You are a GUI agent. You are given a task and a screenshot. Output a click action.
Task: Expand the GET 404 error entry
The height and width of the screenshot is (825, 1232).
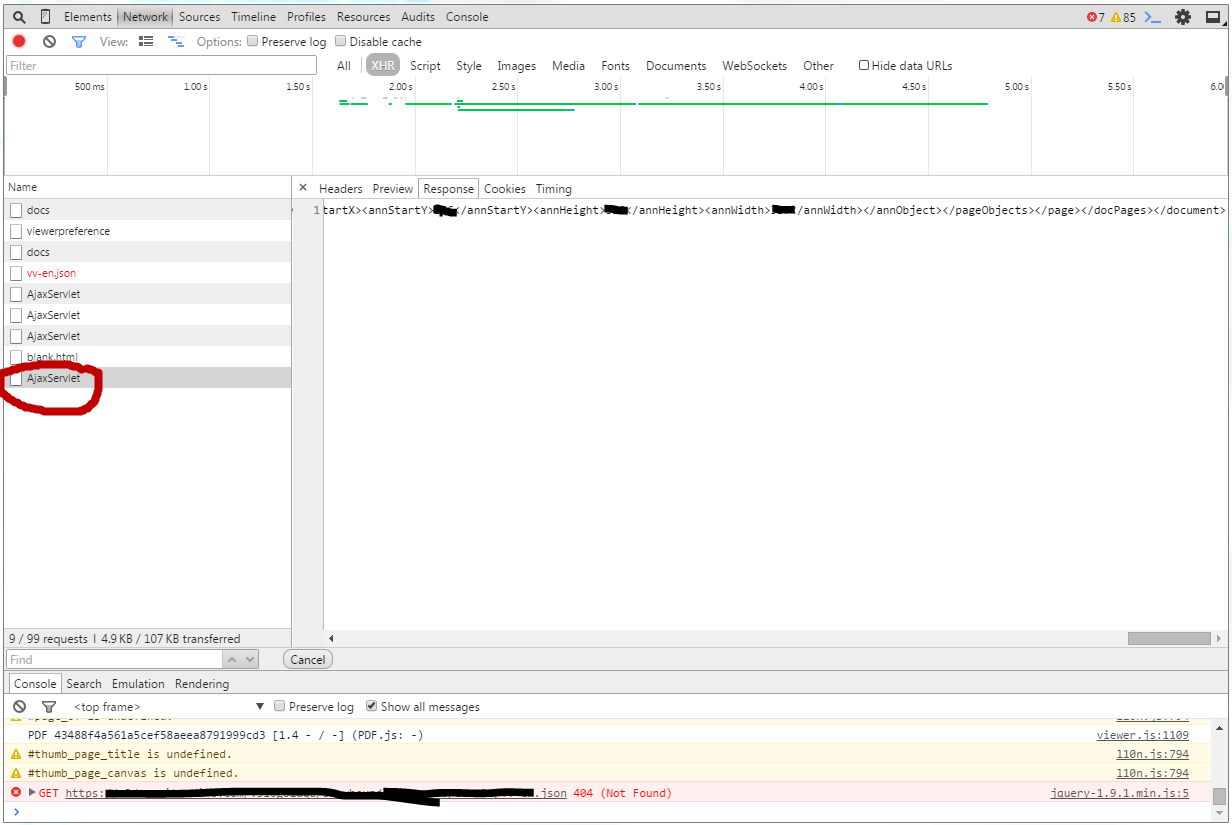point(32,792)
